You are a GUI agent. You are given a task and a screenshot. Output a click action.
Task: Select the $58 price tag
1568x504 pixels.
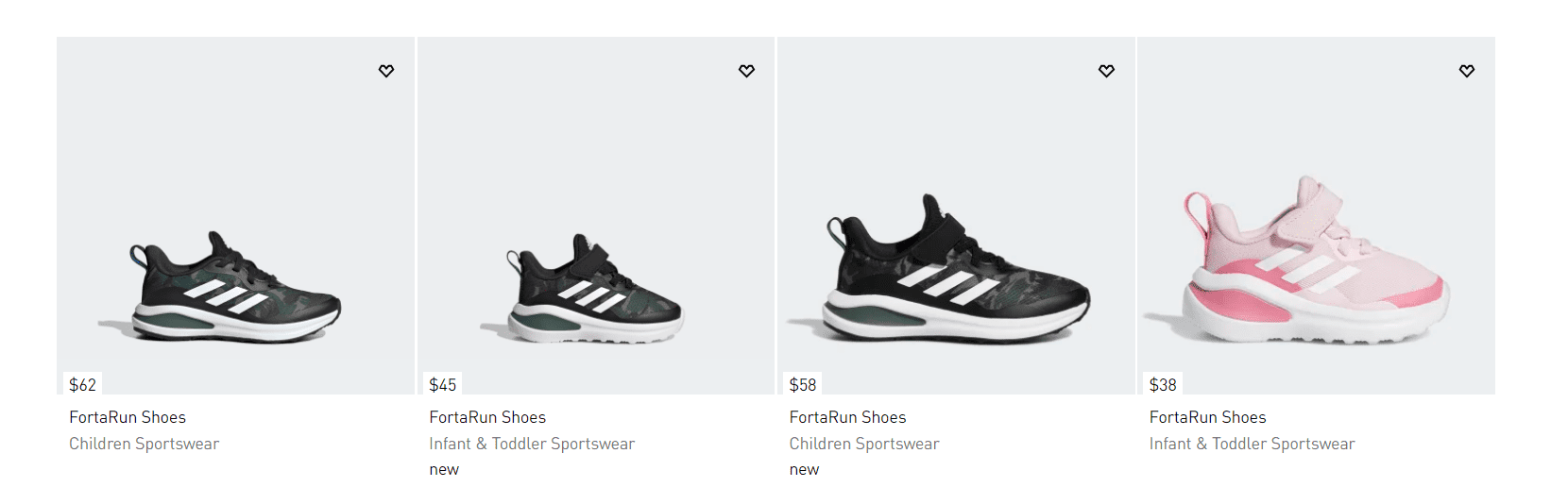pos(803,384)
